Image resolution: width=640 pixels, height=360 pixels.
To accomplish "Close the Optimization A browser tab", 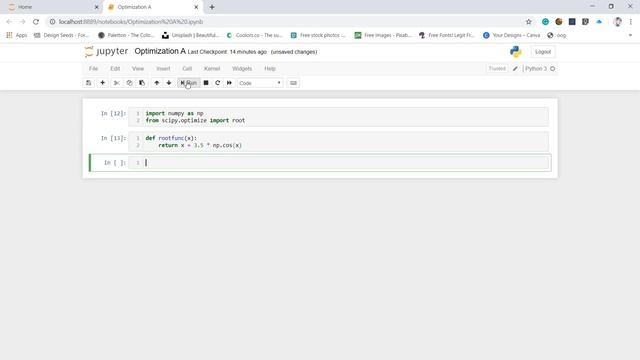I will coord(196,7).
